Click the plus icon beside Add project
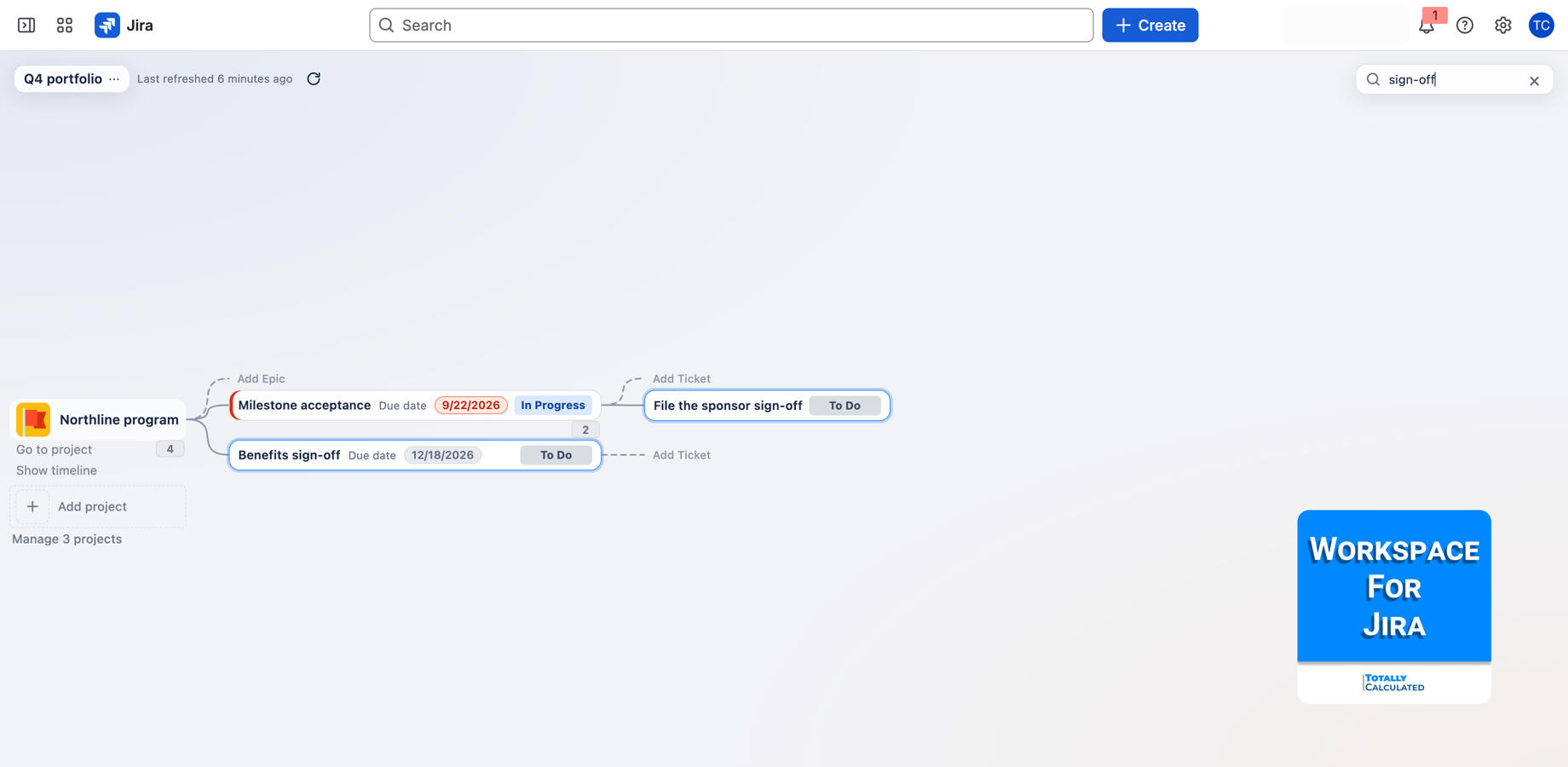Image resolution: width=1568 pixels, height=767 pixels. 32,506
